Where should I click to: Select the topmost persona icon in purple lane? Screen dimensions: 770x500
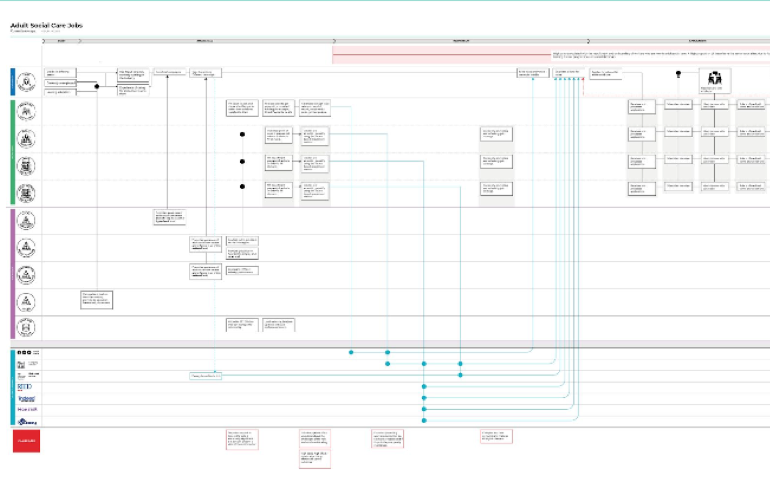click(x=27, y=221)
